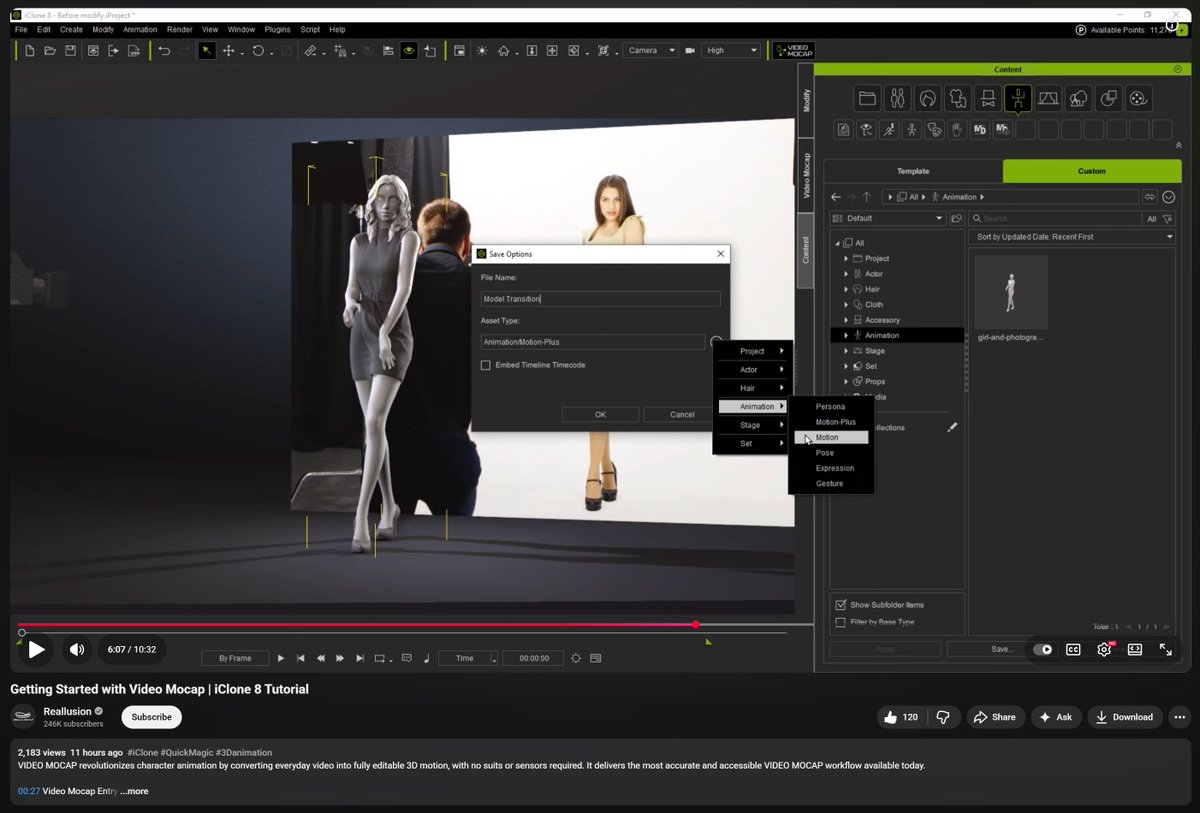Mute the YouTube video volume
The image size is (1200, 813).
tap(77, 650)
